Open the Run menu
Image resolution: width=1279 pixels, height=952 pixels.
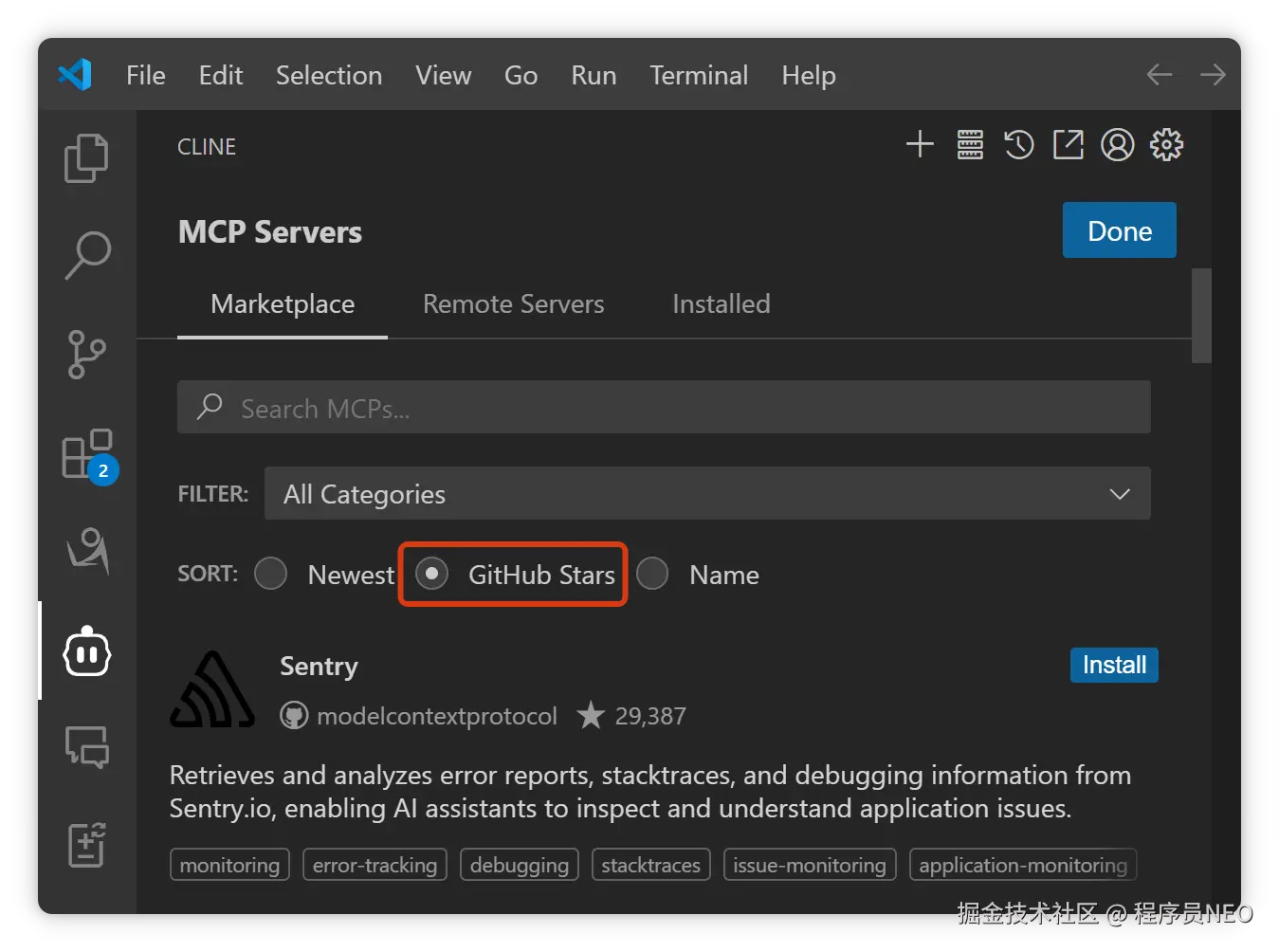(x=594, y=75)
